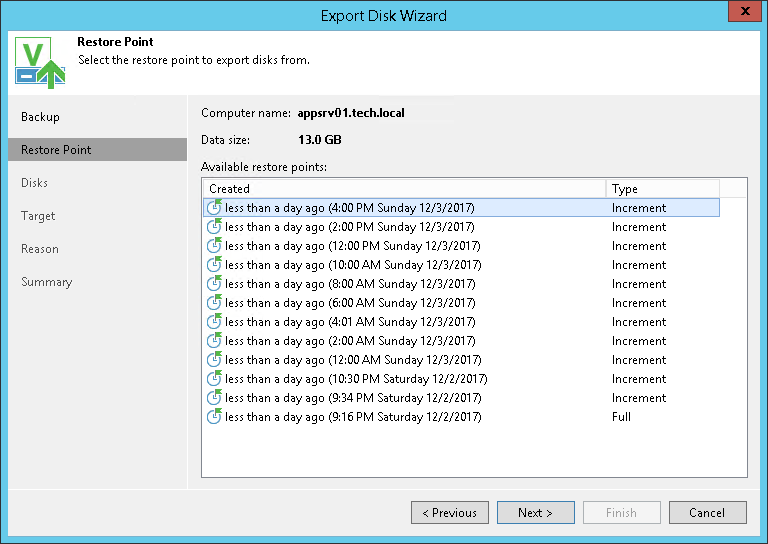Click the Previous button

(449, 513)
